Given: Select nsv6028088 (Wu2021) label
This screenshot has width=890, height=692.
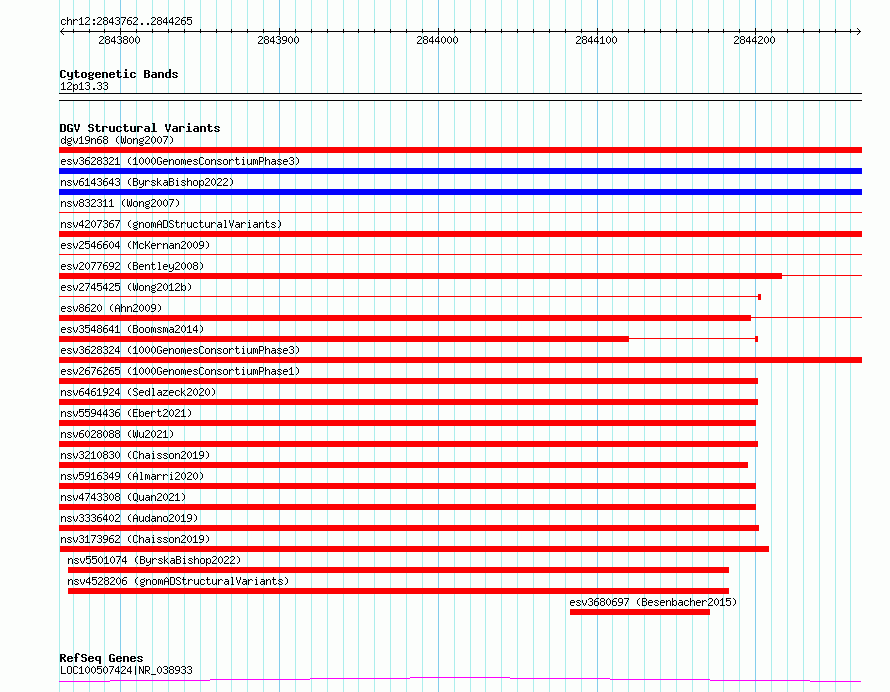Looking at the screenshot, I should click(x=117, y=434).
